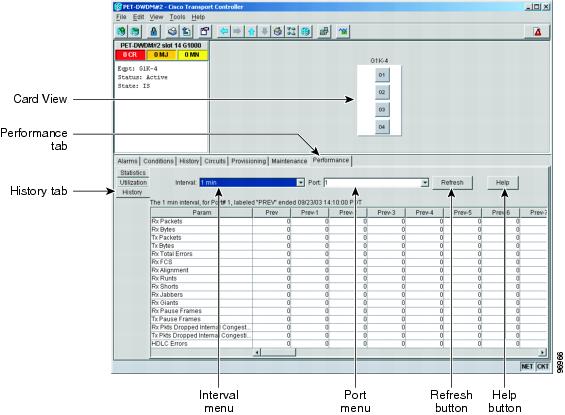Image resolution: width=565 pixels, height=415 pixels.
Task: Click the Help button next to Refresh
Action: pos(503,183)
